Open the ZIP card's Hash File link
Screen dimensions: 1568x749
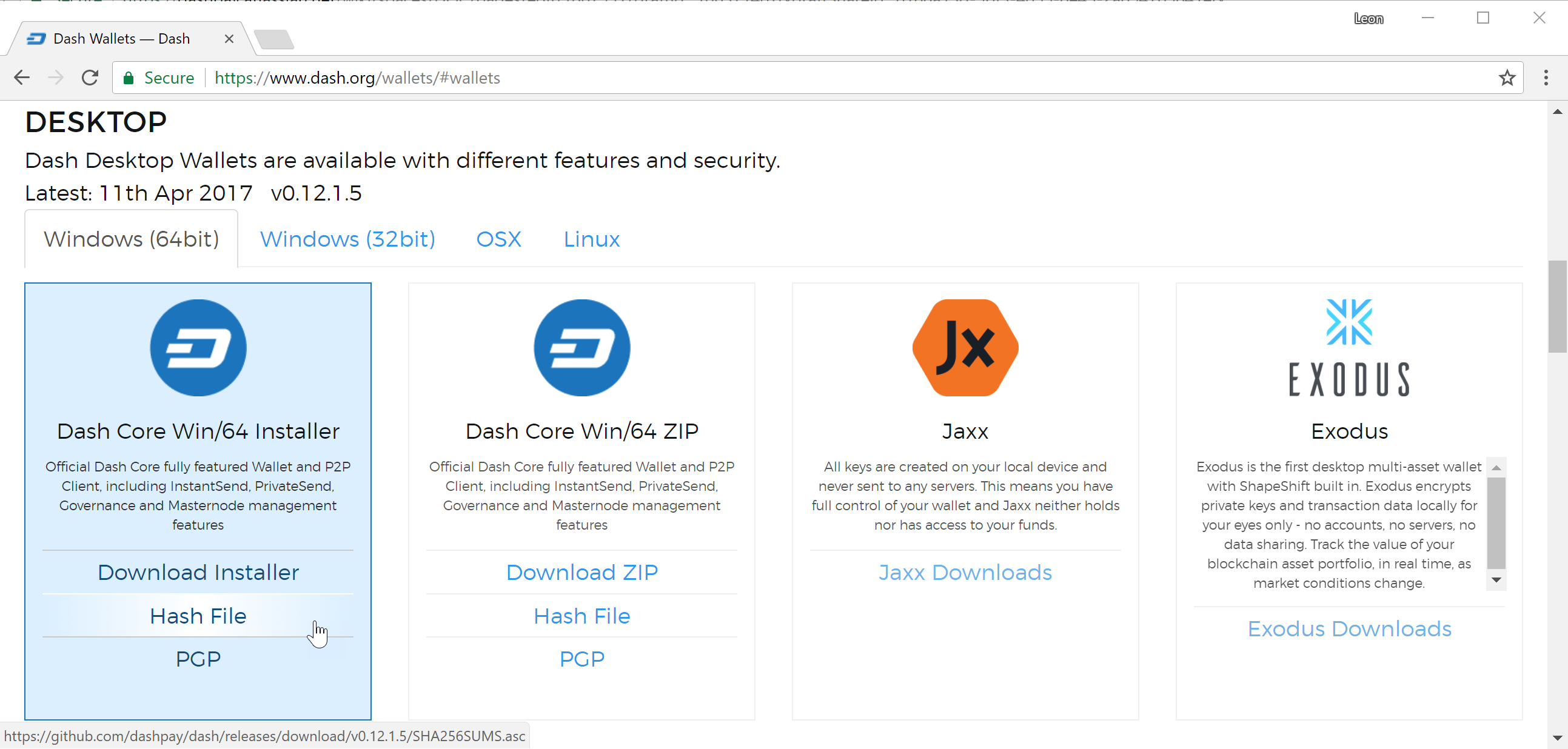click(582, 616)
